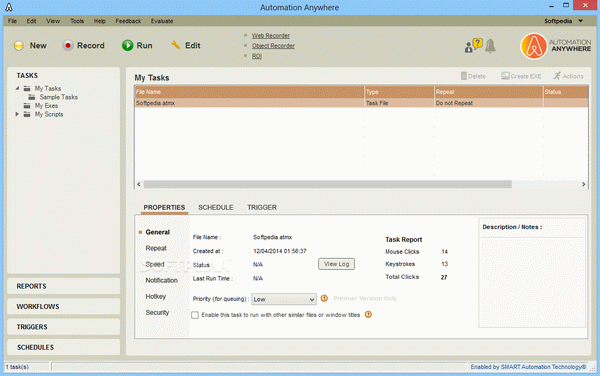Open the Tools menu
The image size is (600, 376).
point(77,21)
